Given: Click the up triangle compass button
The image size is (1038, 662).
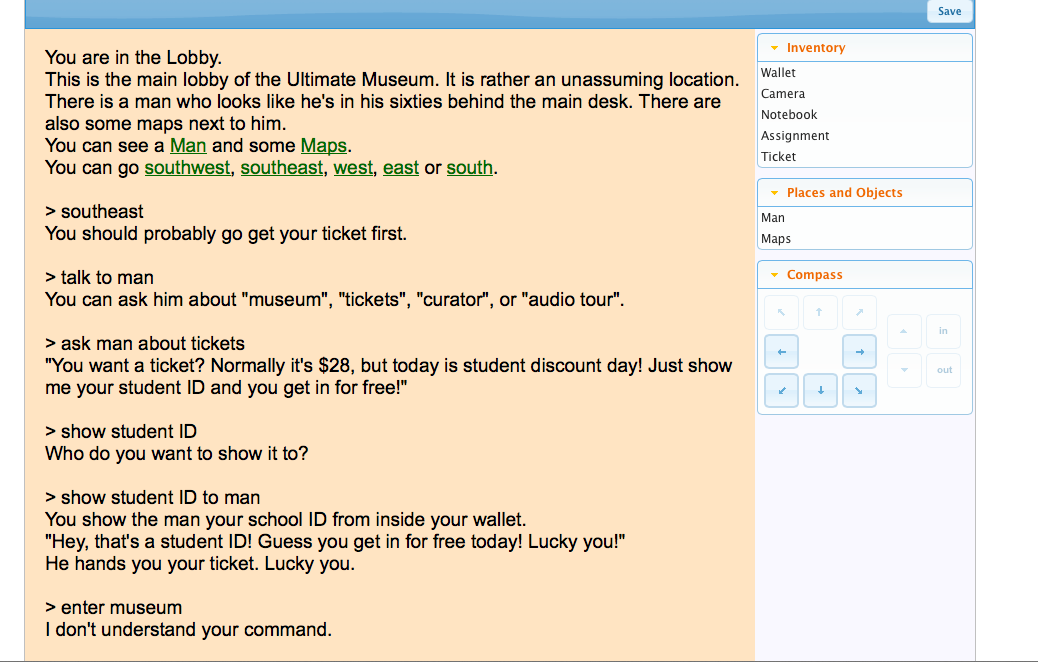Looking at the screenshot, I should coord(904,331).
